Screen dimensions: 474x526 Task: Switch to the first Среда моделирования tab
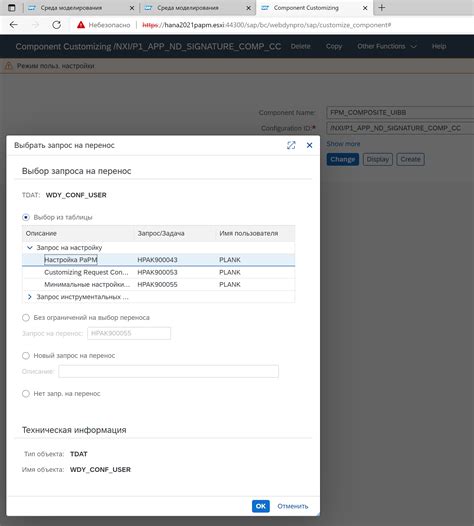click(71, 8)
